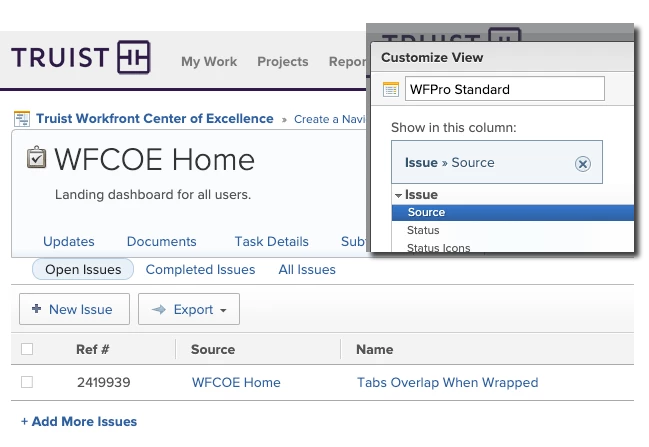Viewport: 649px width, 447px height.
Task: Open the Tabs Overlap When Wrapped issue
Action: click(x=447, y=382)
